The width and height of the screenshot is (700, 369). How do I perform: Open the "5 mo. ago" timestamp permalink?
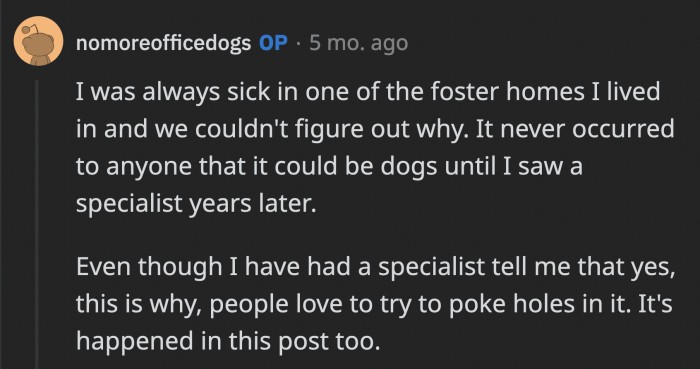point(358,43)
